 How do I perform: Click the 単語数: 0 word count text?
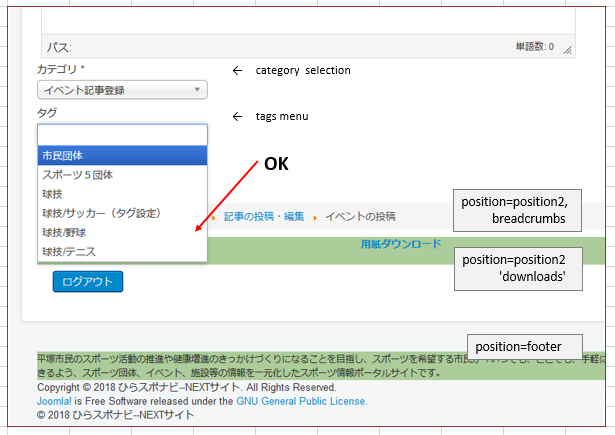[x=535, y=47]
